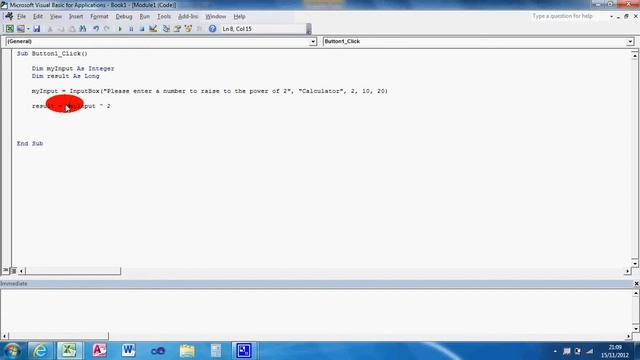This screenshot has width=640, height=360.
Task: Click the blue Help question mark icon
Action: click(212, 29)
